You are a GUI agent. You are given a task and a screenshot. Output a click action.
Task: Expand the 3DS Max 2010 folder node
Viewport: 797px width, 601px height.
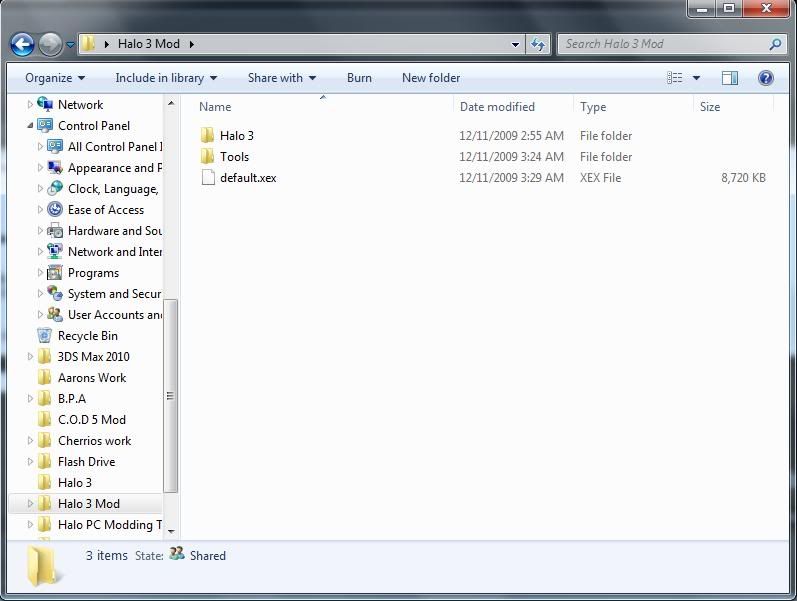[30, 356]
